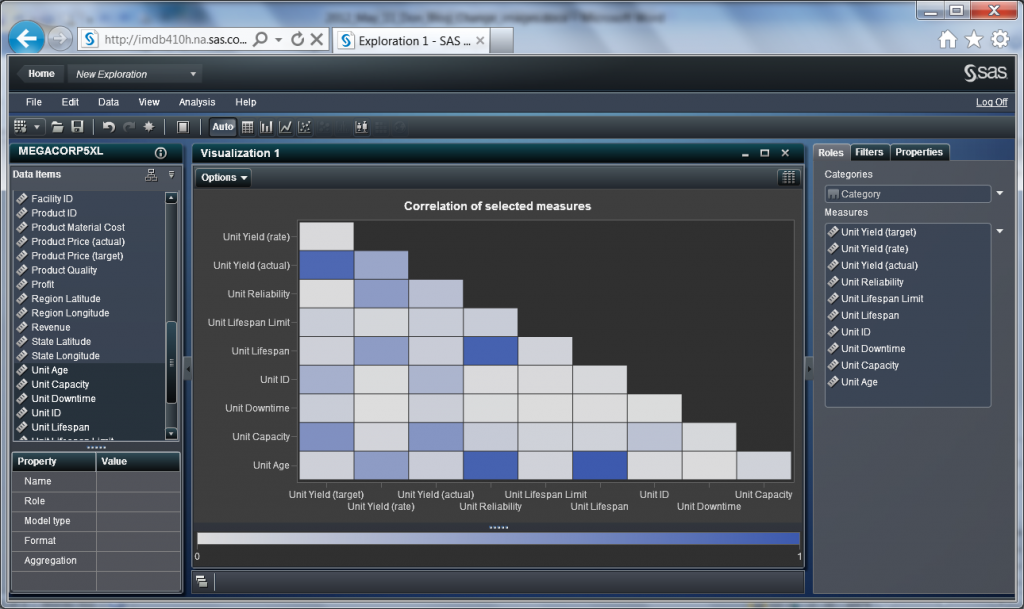Select the line chart visualization icon
This screenshot has height=609, width=1024.
click(x=285, y=127)
